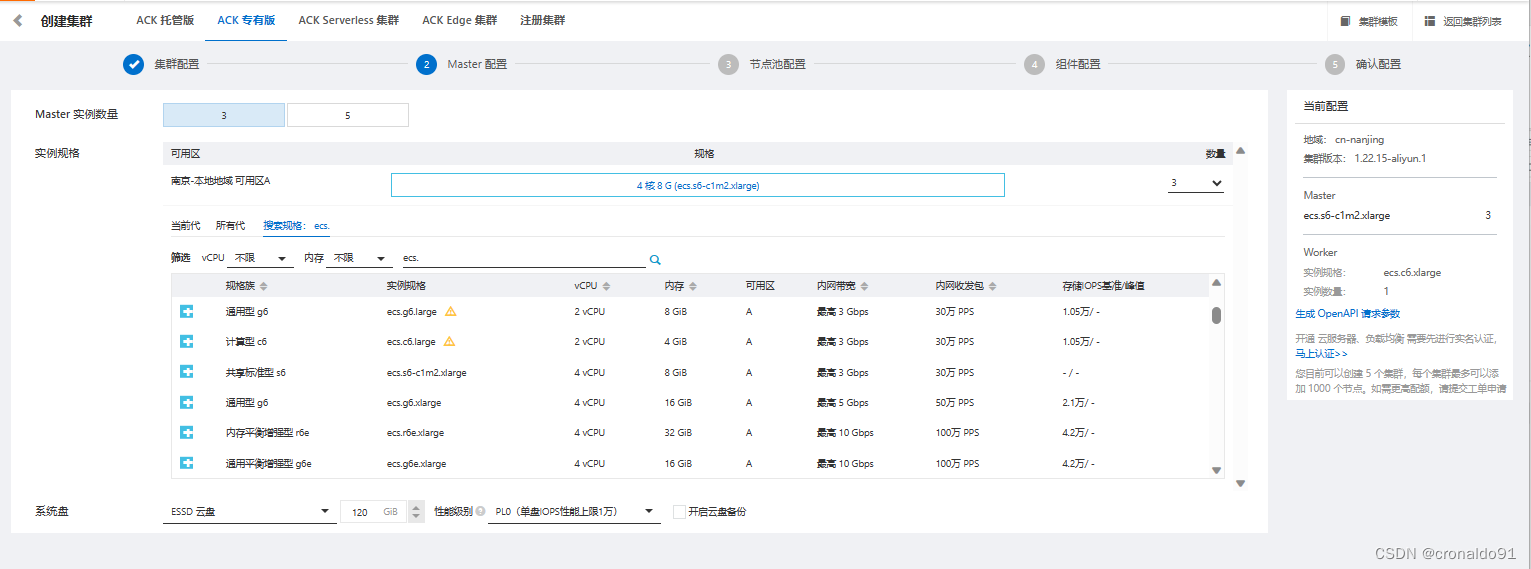
Task: Click scroll-down arrow of spec table
Action: 1217,470
